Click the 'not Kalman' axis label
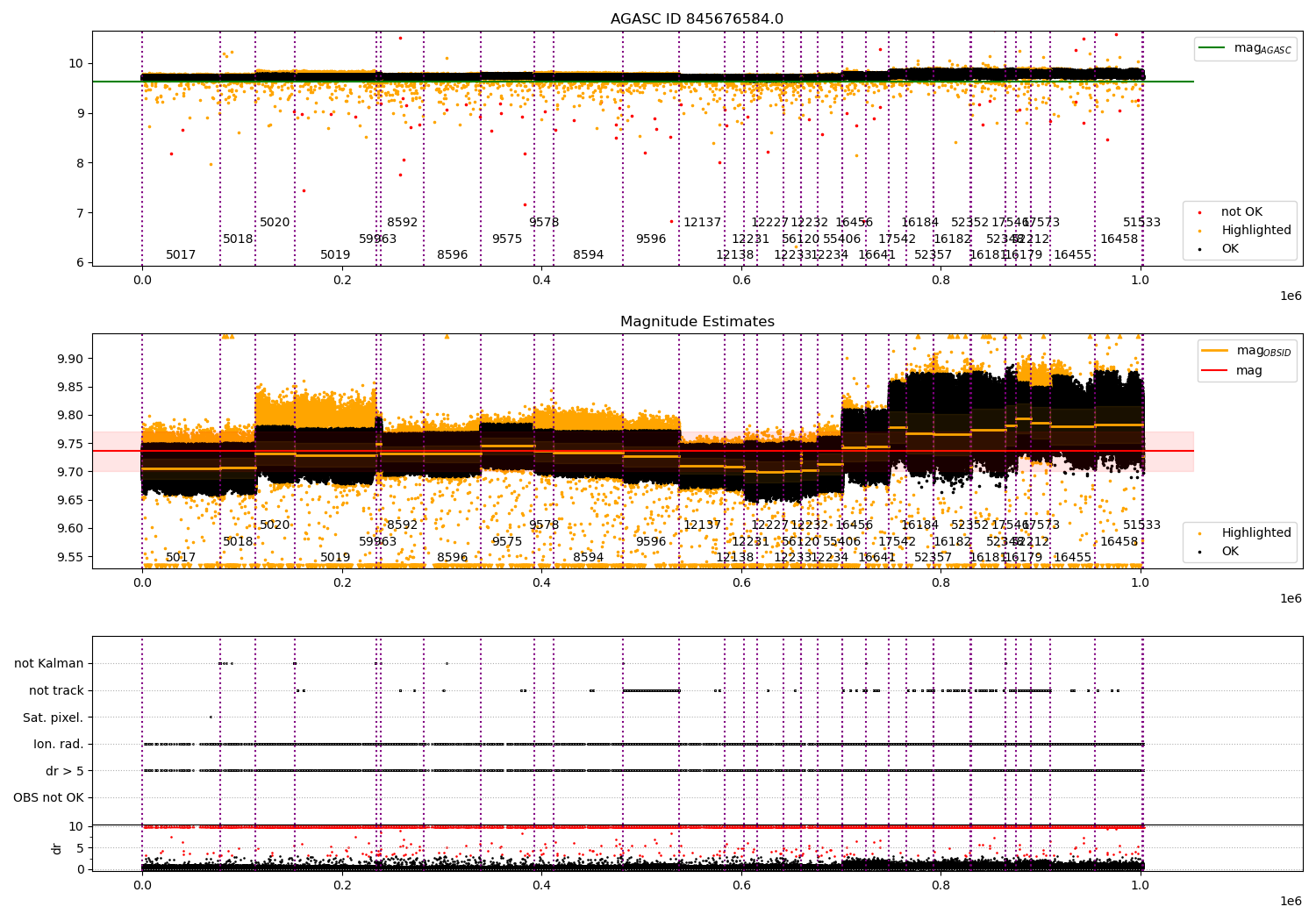Viewport: 1316px width, 921px height. 48,664
